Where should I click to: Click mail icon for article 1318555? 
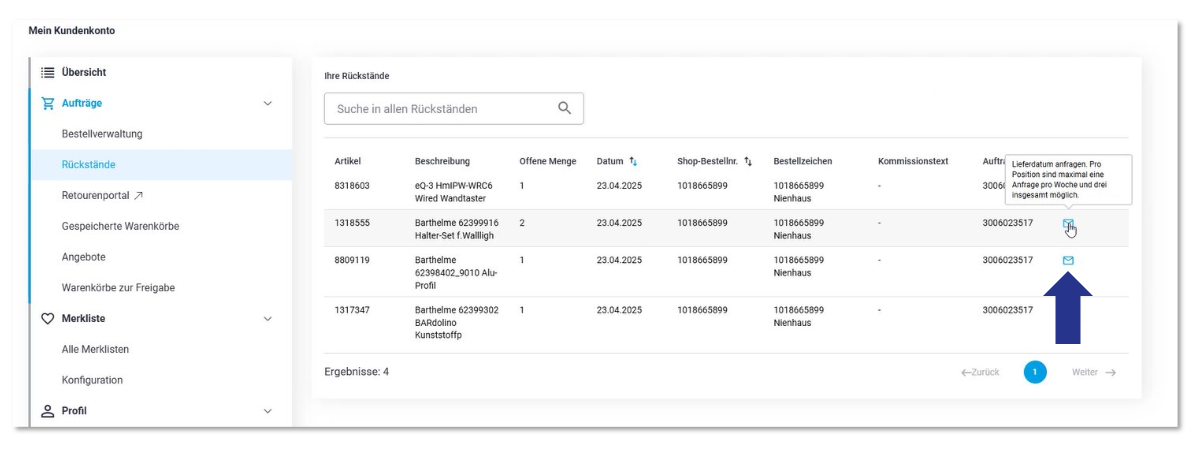click(1068, 224)
